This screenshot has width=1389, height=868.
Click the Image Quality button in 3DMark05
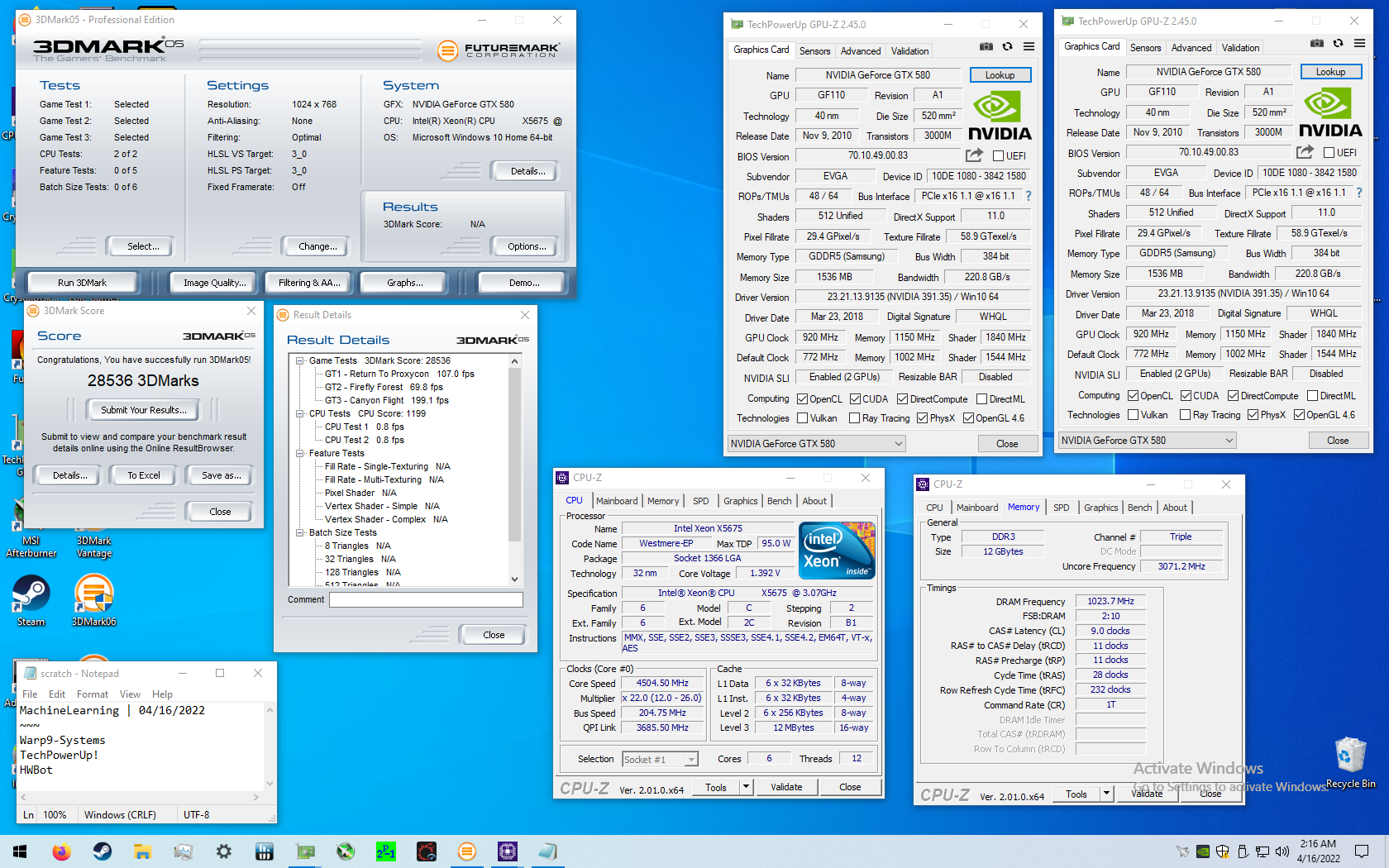(215, 283)
